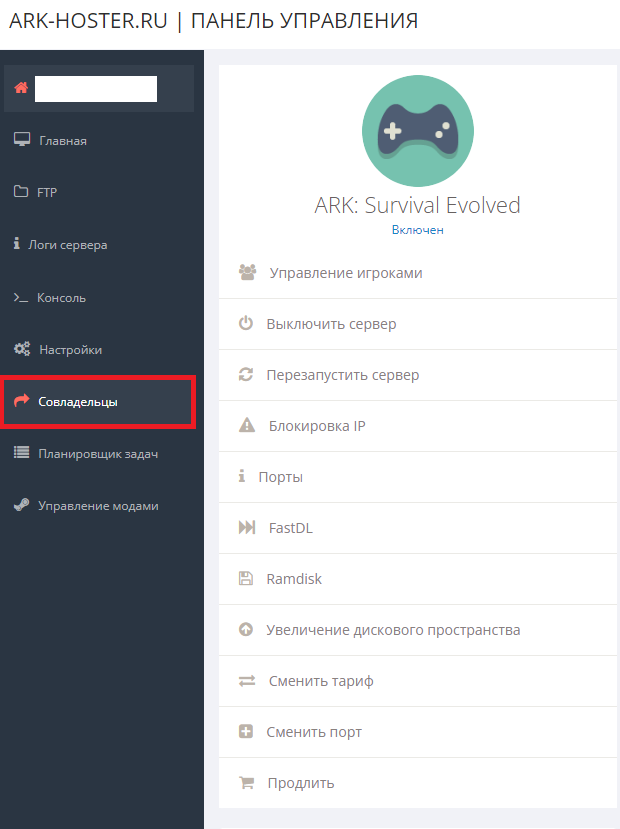Open Управление модами in the sidebar
620x829 pixels.
[x=99, y=505]
